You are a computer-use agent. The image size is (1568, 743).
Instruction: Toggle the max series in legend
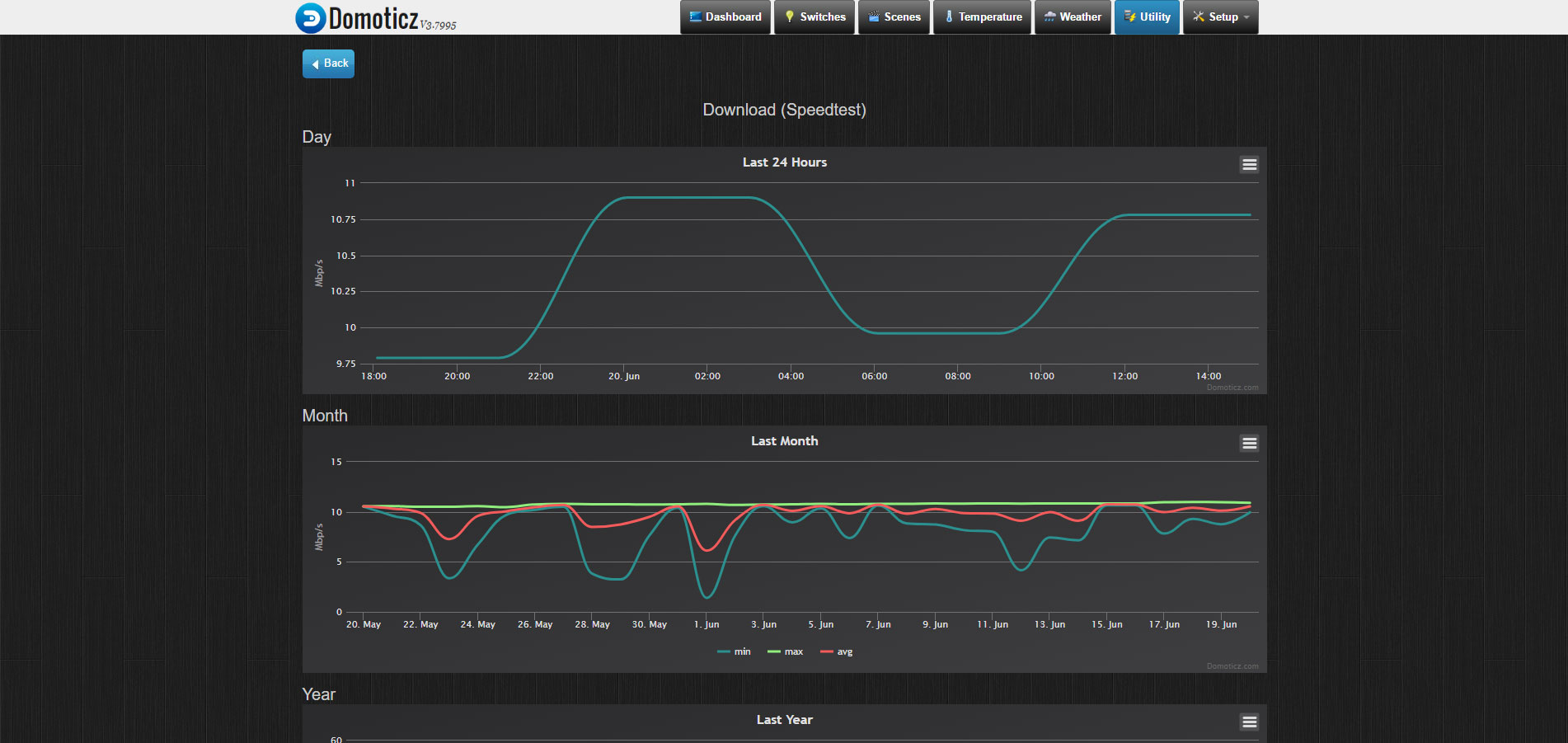(x=785, y=651)
